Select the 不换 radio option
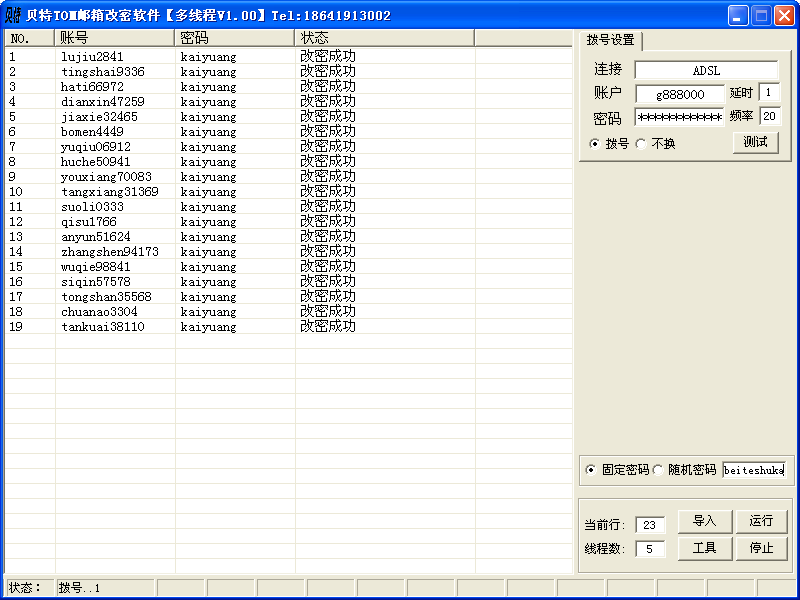Screen dimensions: 800x600 (x=641, y=143)
